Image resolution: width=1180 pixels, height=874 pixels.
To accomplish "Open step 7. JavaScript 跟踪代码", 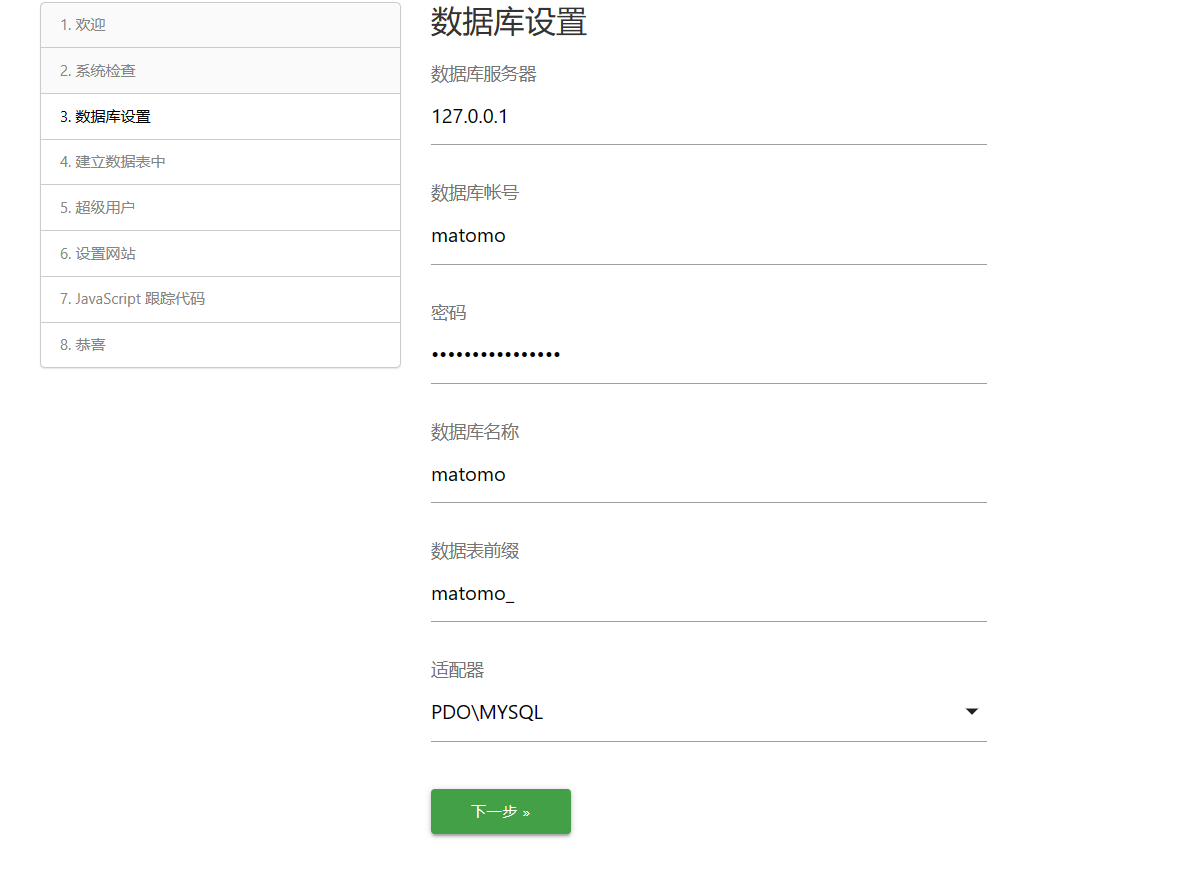I will [x=220, y=299].
